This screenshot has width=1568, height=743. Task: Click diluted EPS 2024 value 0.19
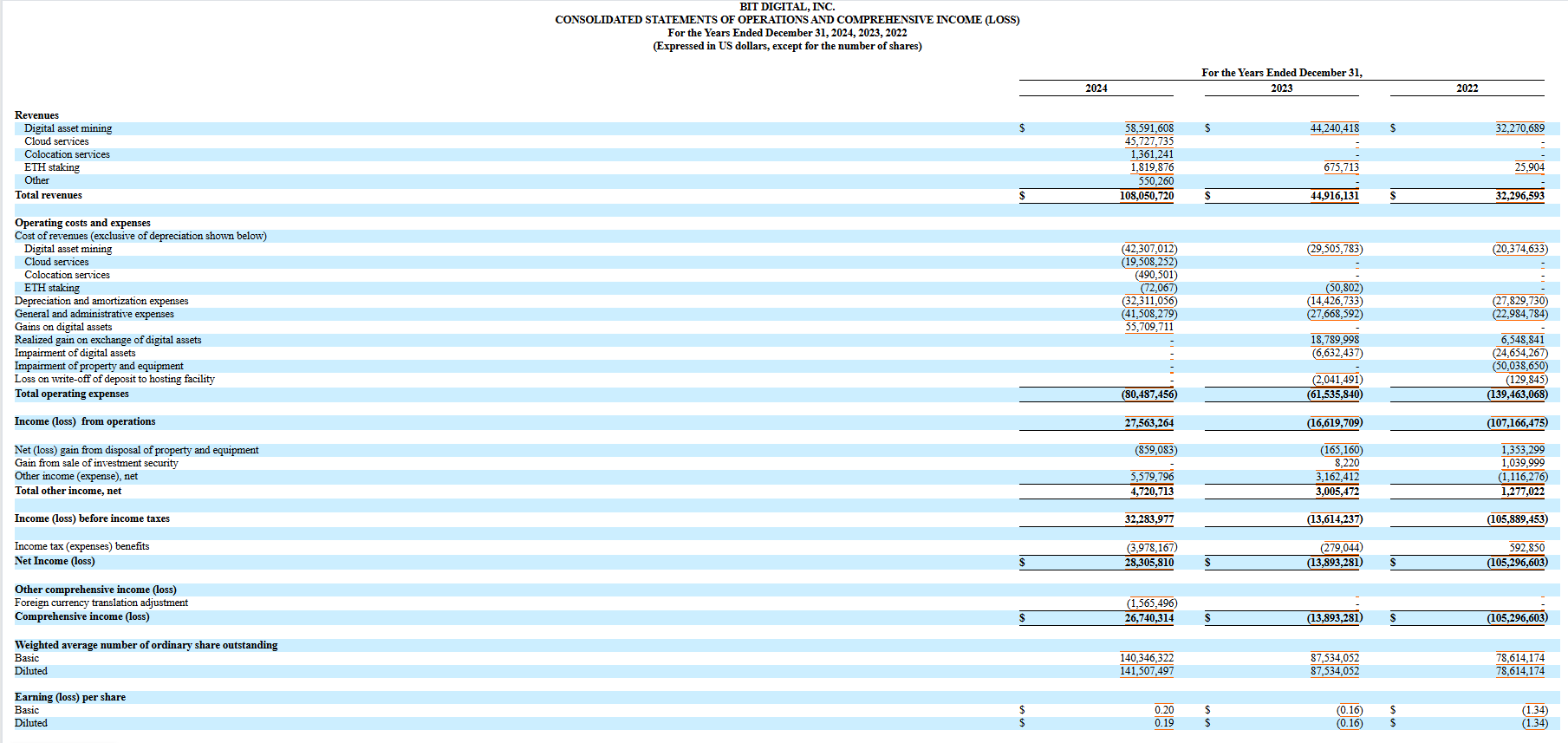pyautogui.click(x=1164, y=723)
